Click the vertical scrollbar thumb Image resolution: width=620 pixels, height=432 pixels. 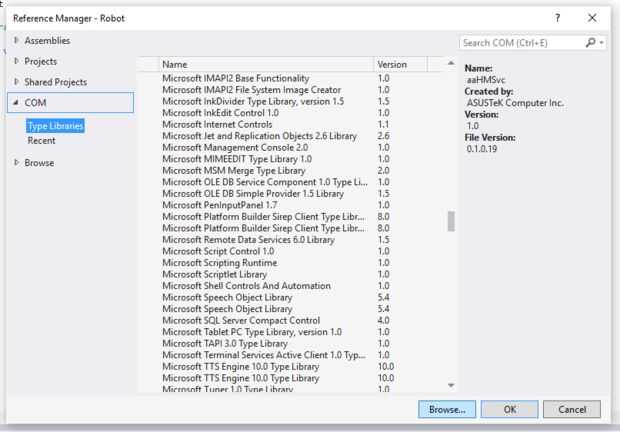(x=451, y=221)
